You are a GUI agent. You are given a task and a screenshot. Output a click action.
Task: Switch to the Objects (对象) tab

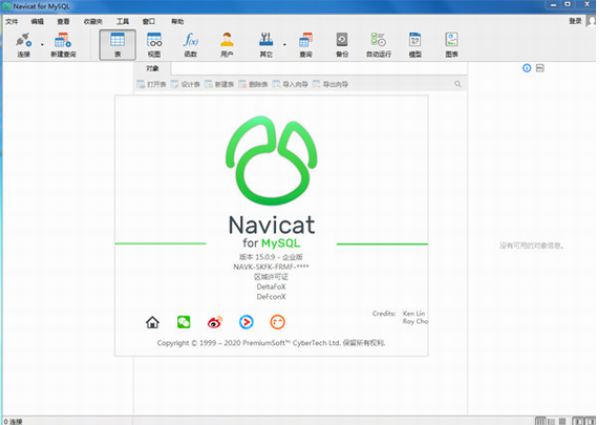tap(152, 68)
